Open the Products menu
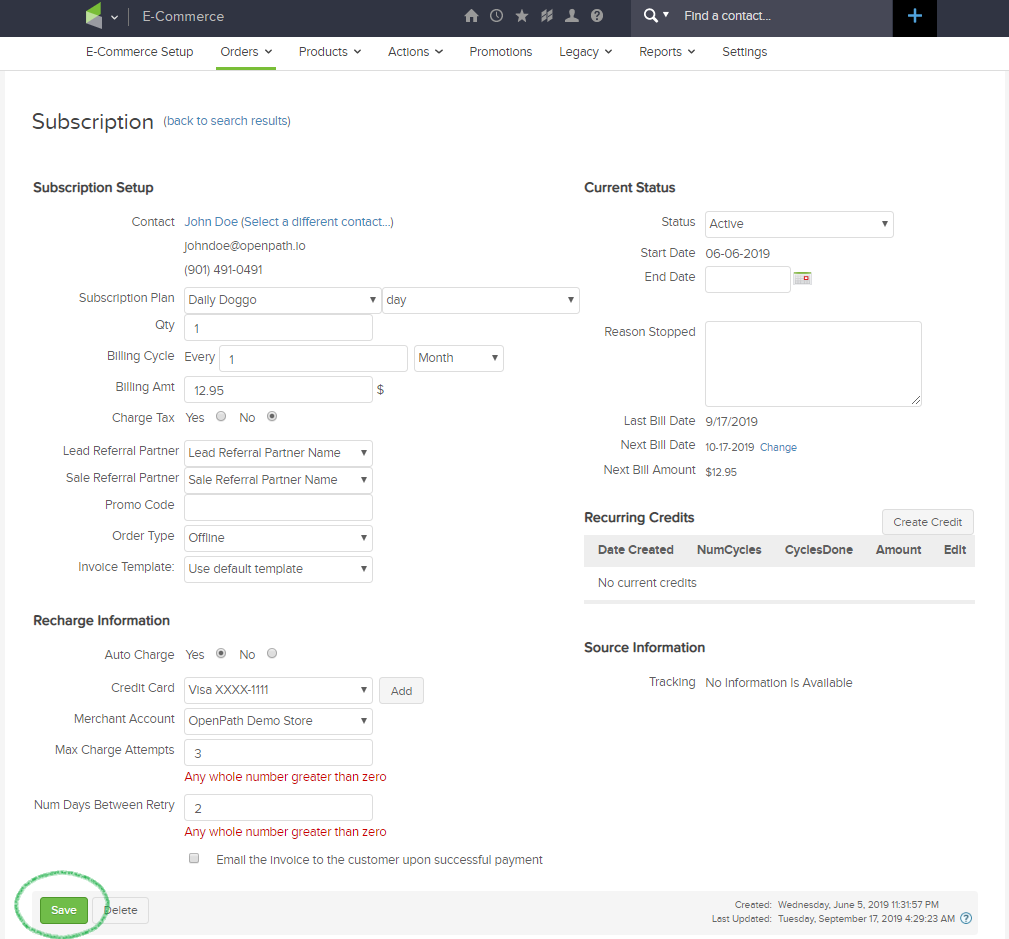 pyautogui.click(x=329, y=52)
